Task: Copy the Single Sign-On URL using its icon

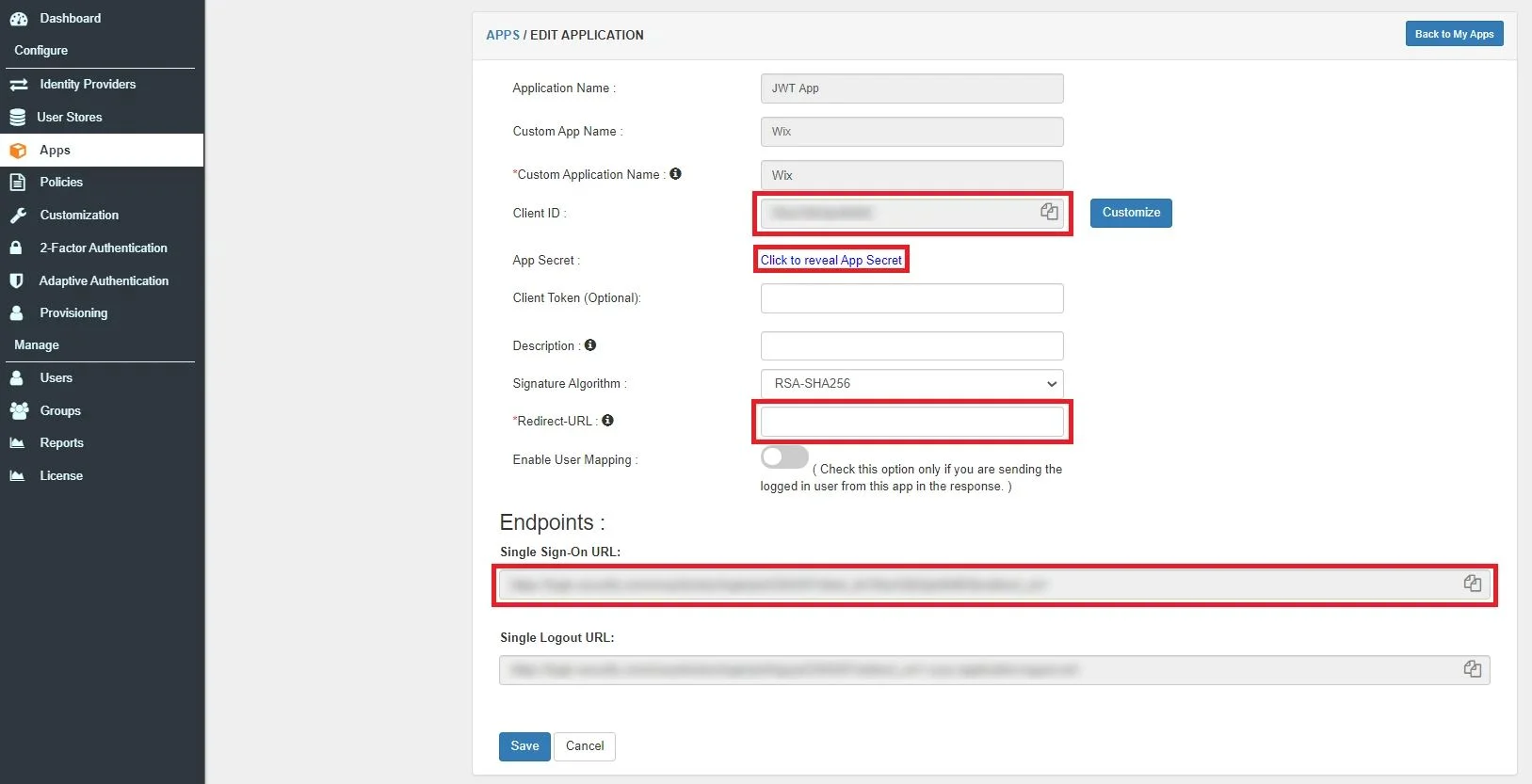Action: point(1473,584)
